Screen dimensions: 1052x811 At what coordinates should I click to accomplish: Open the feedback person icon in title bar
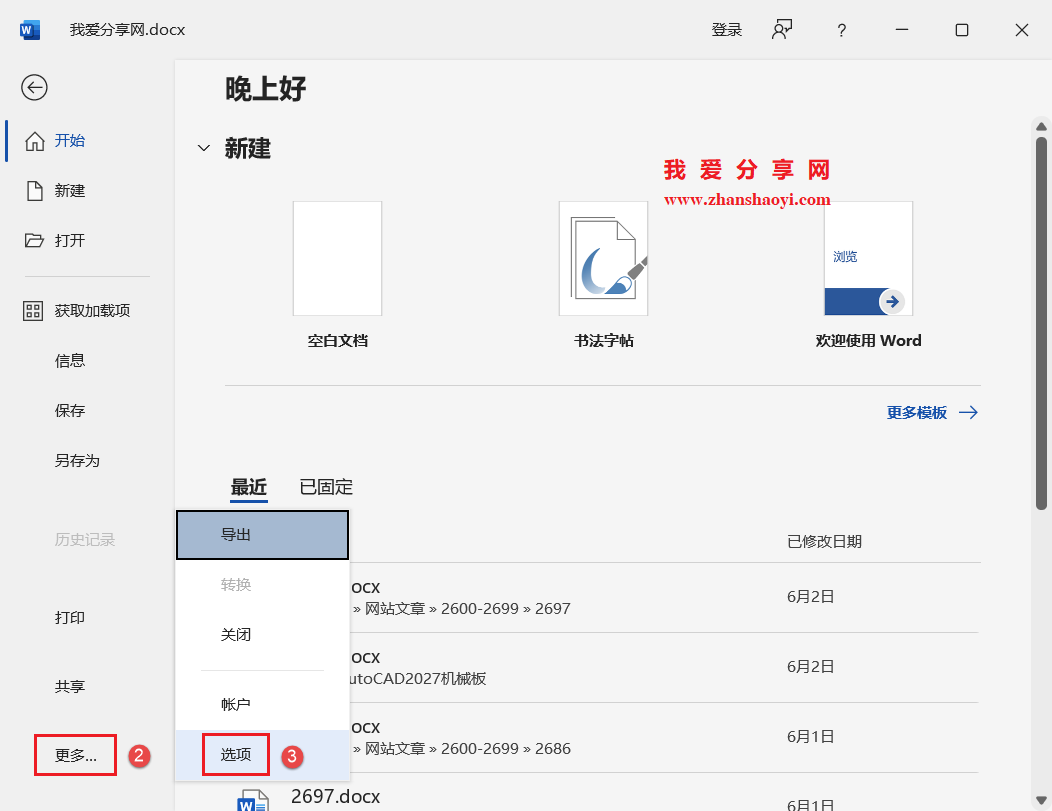click(x=782, y=30)
